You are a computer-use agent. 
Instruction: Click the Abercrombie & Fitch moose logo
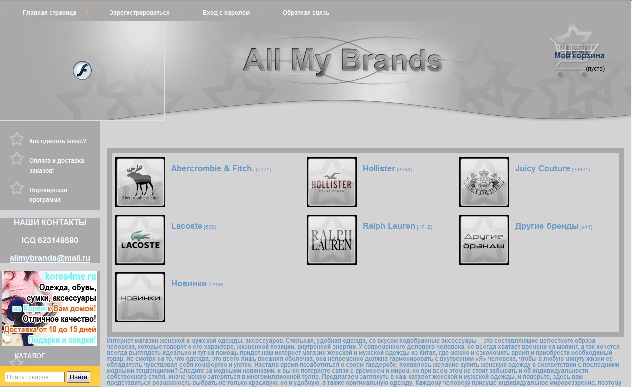[140, 182]
